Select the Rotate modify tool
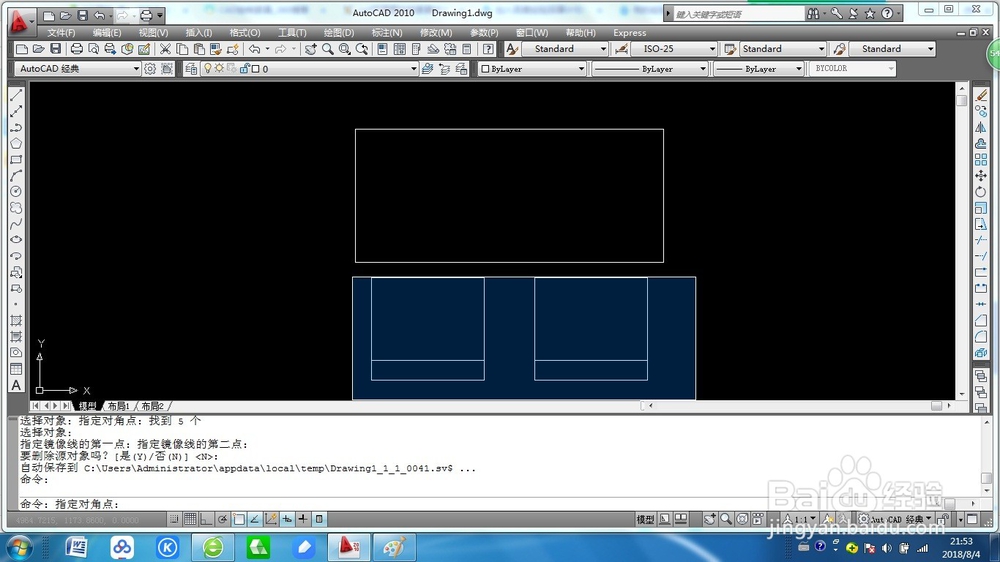 (981, 191)
